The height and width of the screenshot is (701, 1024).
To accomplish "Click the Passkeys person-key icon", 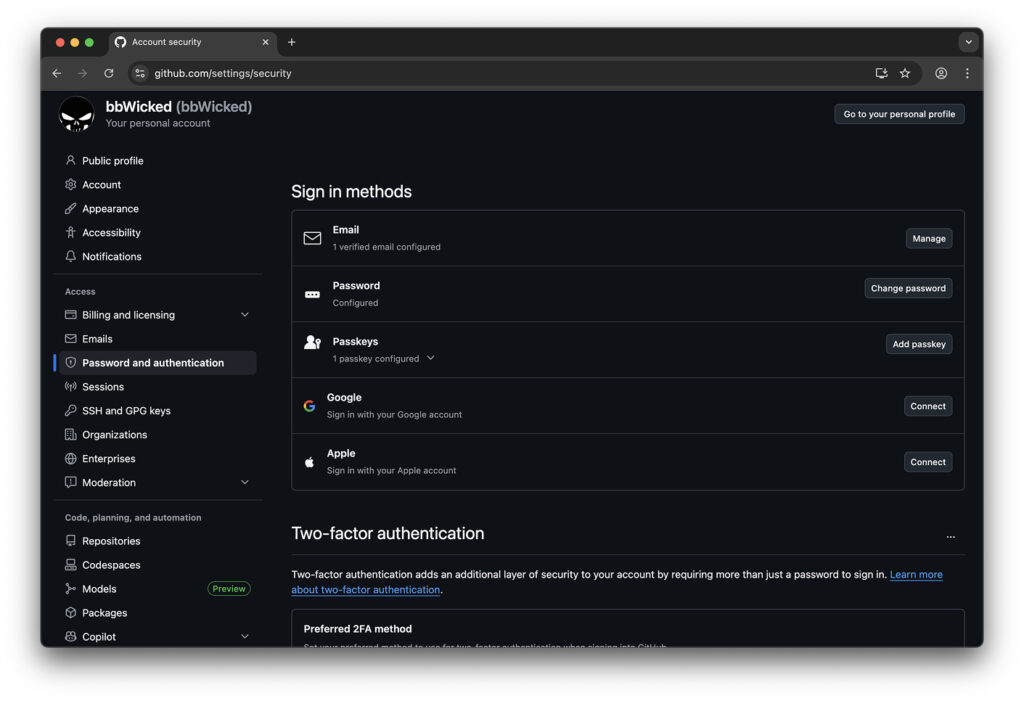I will (x=312, y=342).
